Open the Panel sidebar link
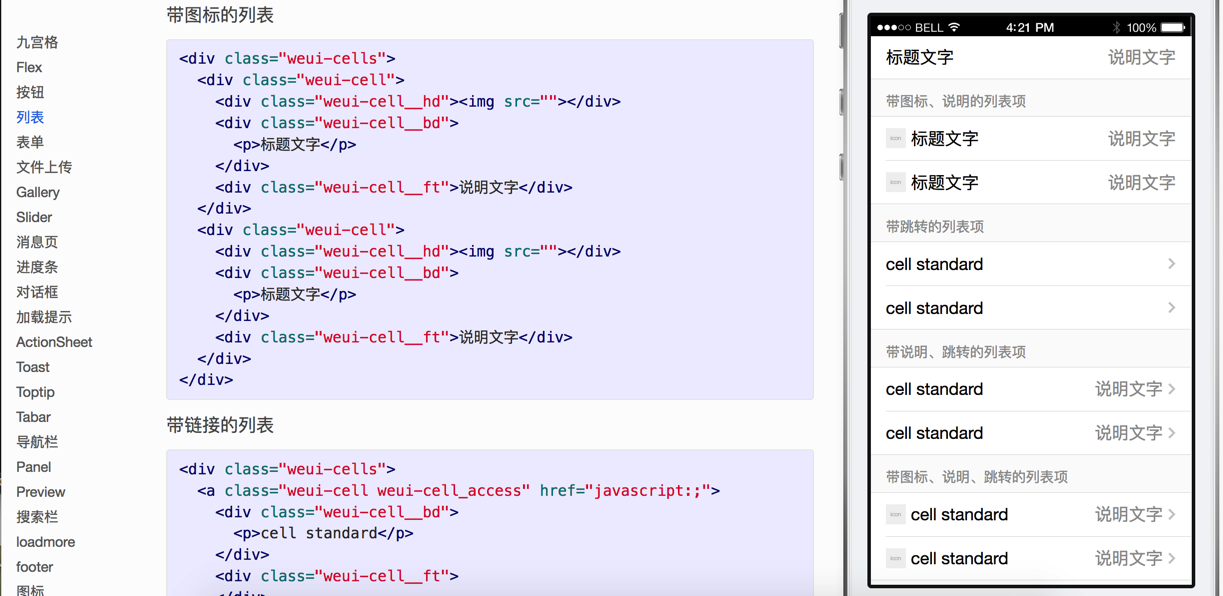1223x596 pixels. point(33,467)
